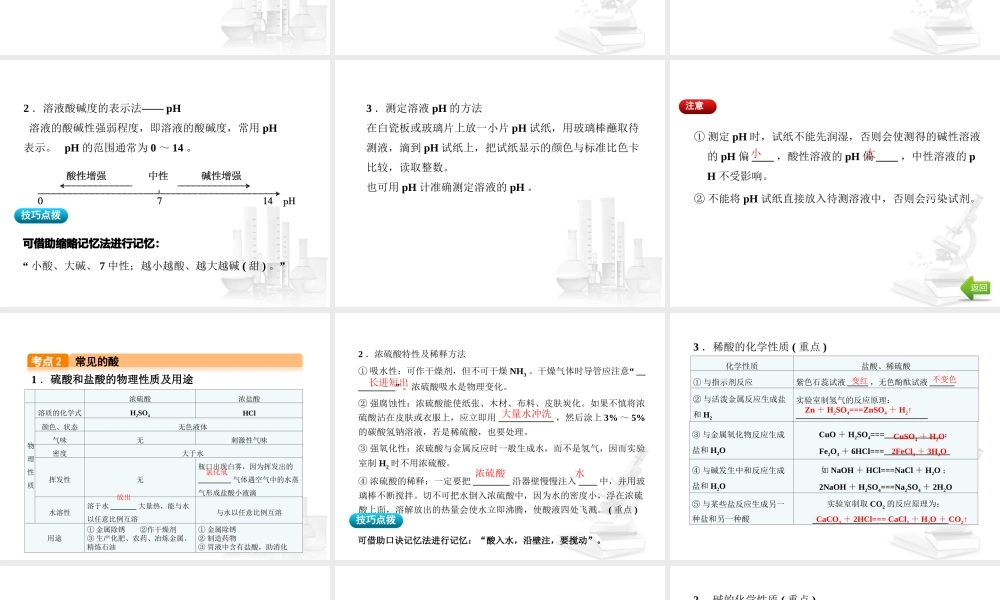Click note ① about 试纸不能先润湿
Image resolution: width=1000 pixels, height=600 pixels.
click(837, 156)
